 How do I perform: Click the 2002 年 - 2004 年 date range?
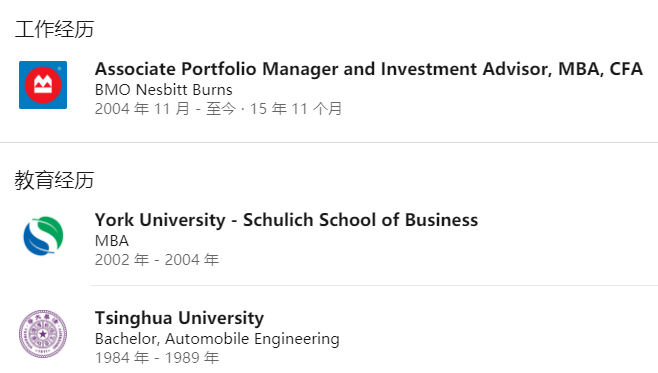[157, 260]
